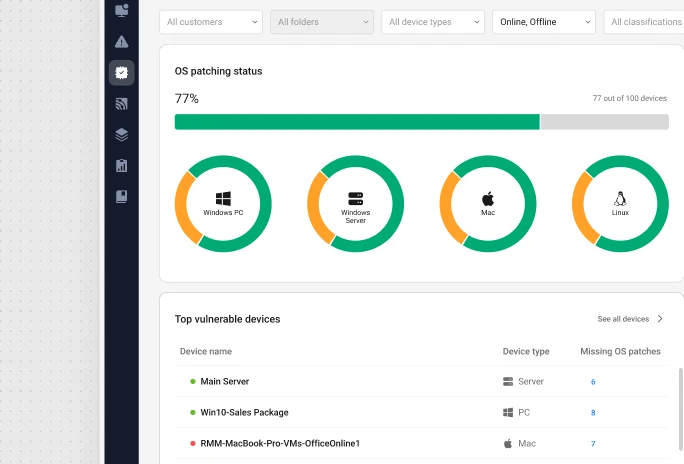Select the patch management checkmark sidebar icon
Viewport: 684px width, 464px height.
click(122, 72)
